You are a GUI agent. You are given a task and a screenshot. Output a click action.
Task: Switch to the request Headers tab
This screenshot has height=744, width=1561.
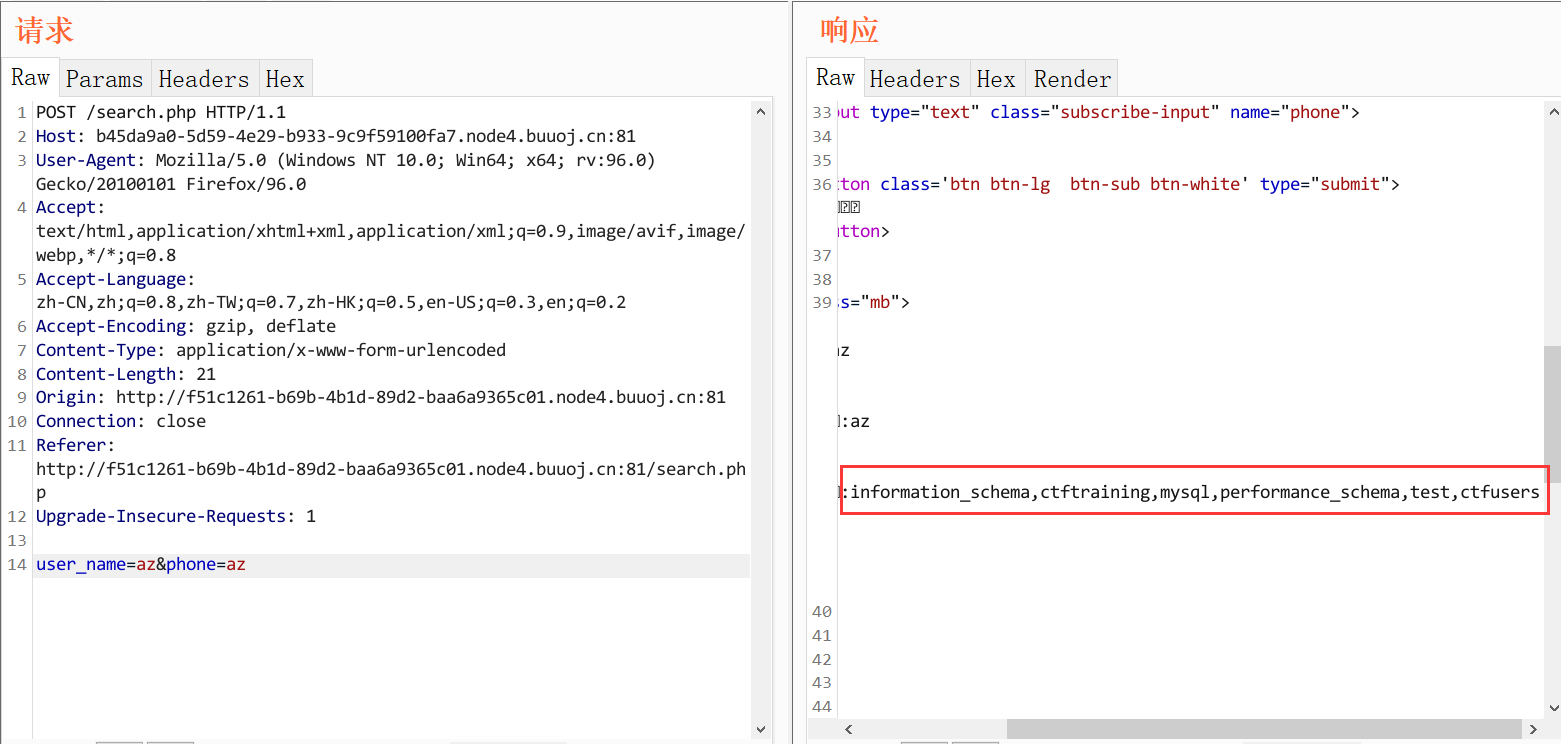coord(204,79)
